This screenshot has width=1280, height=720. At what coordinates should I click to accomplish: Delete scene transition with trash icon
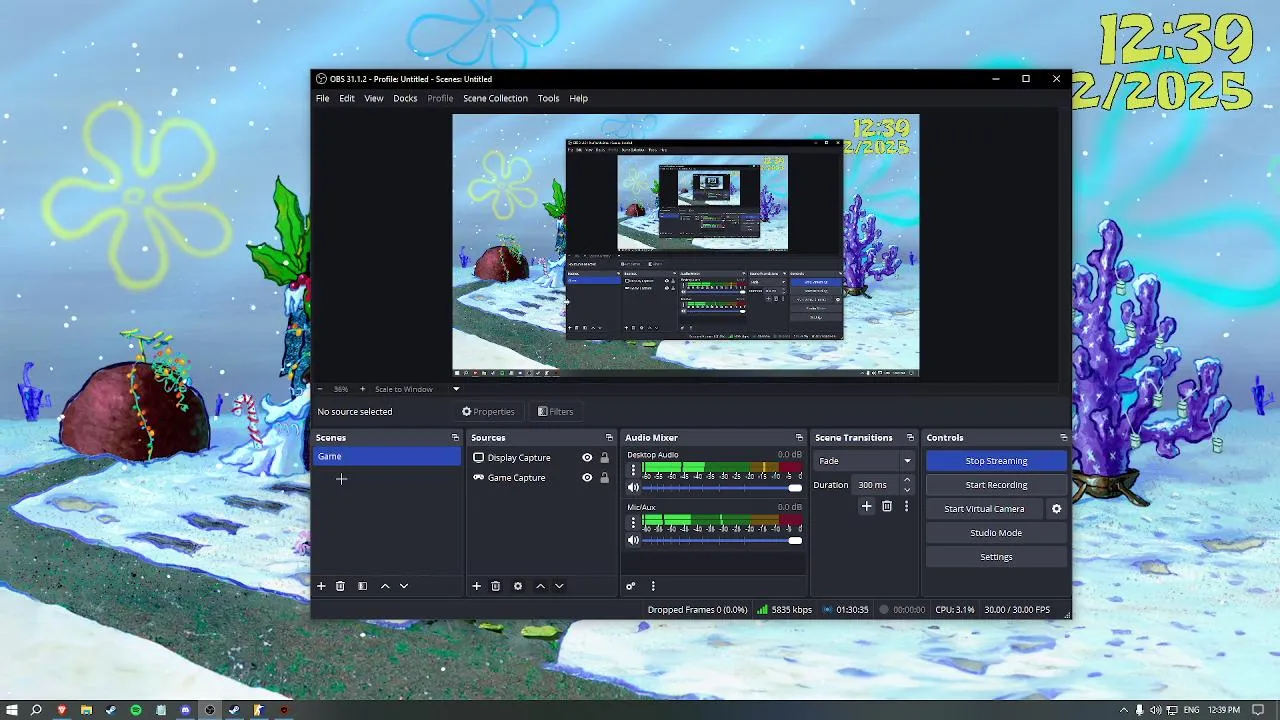coord(887,507)
